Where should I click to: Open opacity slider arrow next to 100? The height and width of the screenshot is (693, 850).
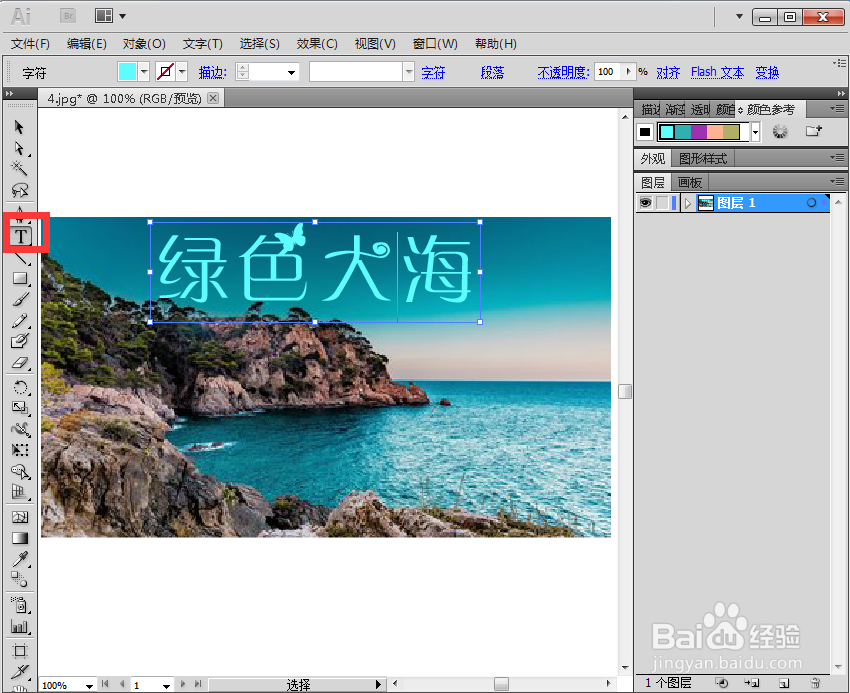[x=628, y=72]
